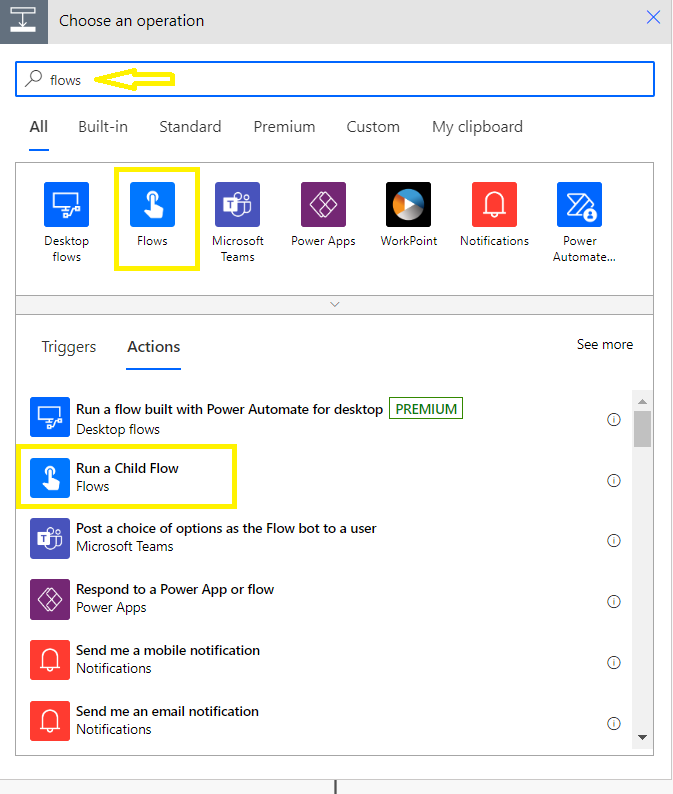673x794 pixels.
Task: Click the search magnifier icon
Action: pos(33,78)
